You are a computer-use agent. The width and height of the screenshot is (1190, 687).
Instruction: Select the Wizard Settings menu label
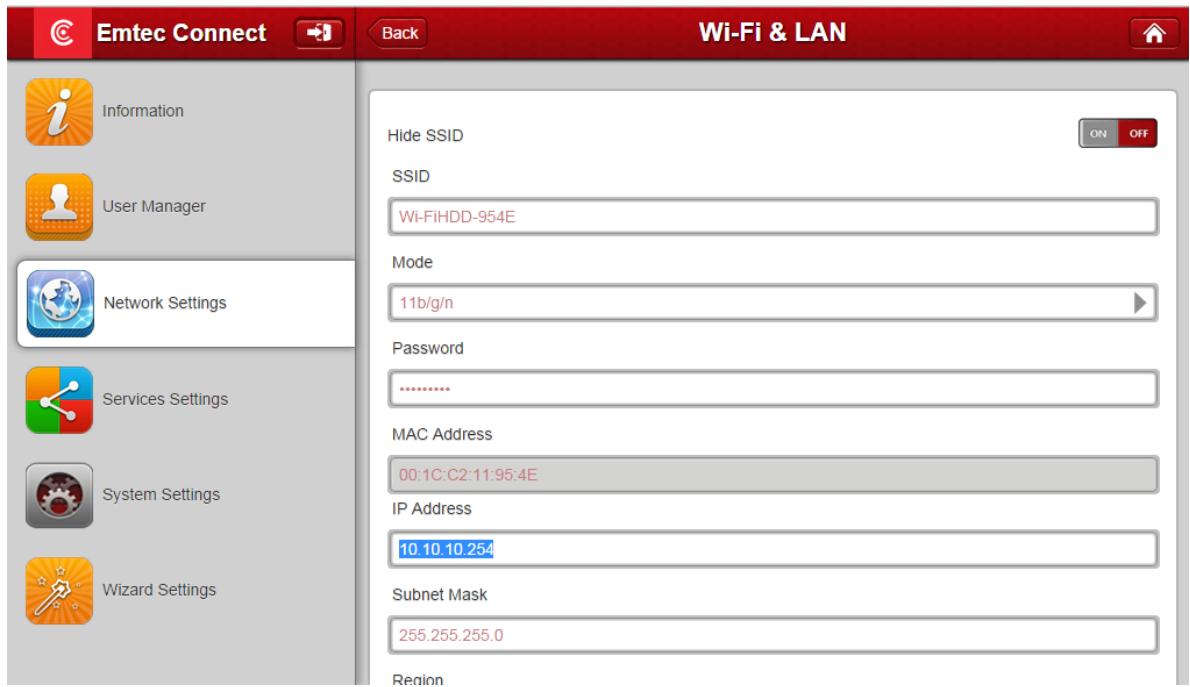[159, 590]
